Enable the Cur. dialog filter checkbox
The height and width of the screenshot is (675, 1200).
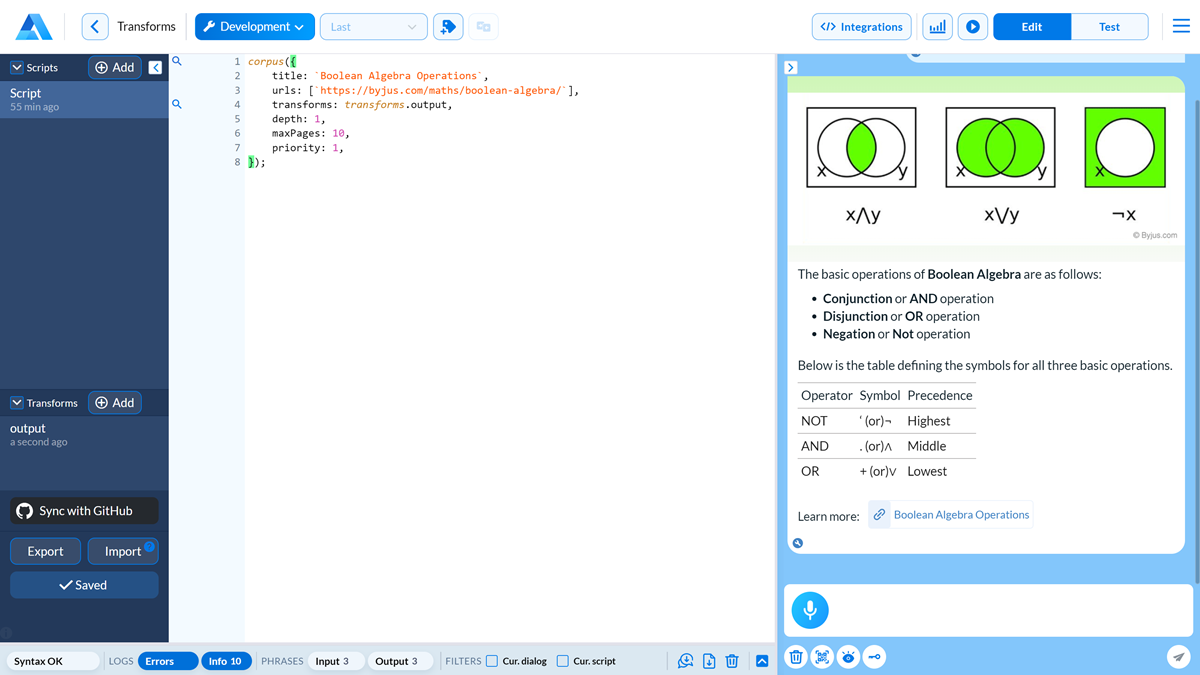[x=492, y=661]
